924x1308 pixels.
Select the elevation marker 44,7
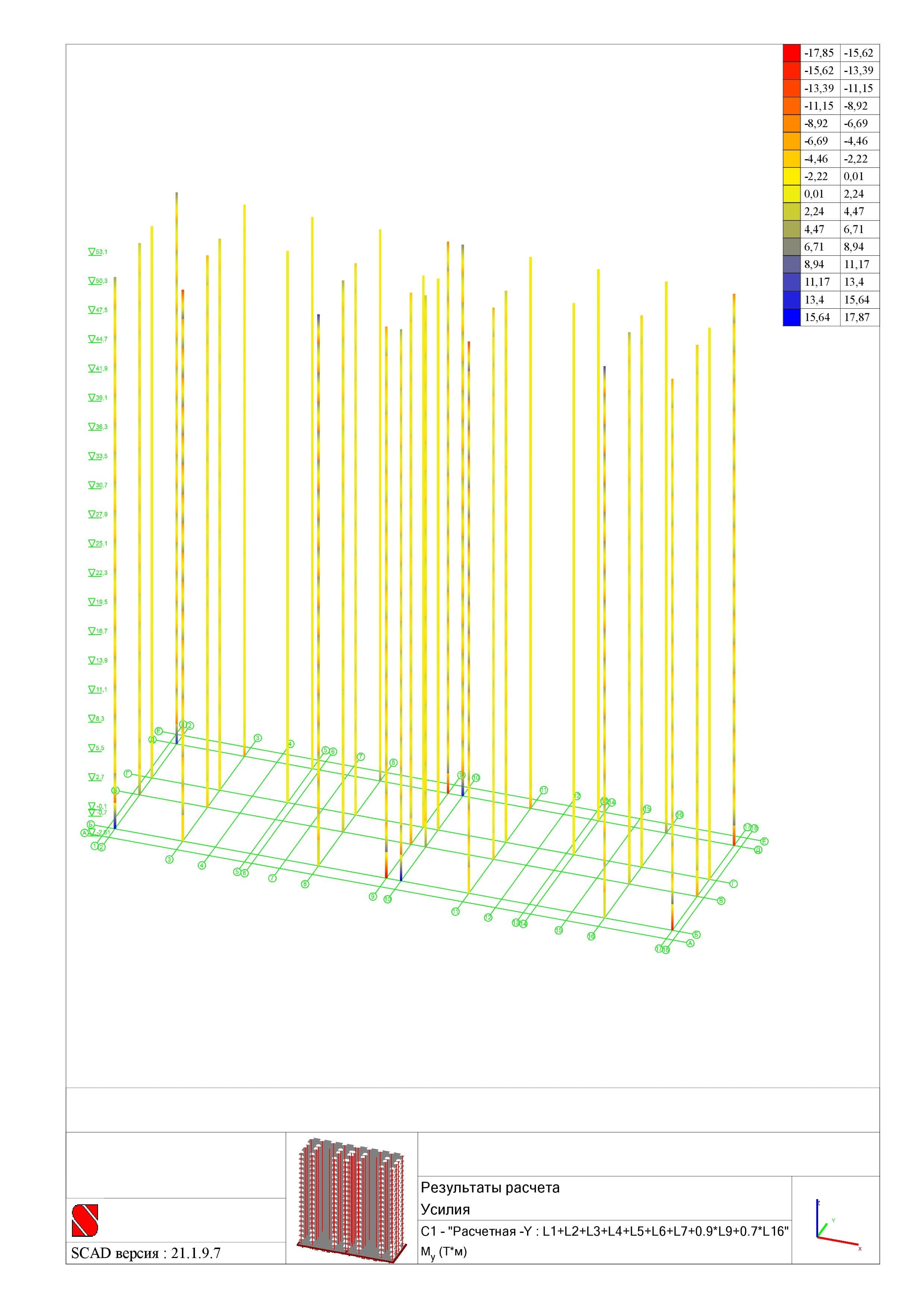[x=98, y=339]
